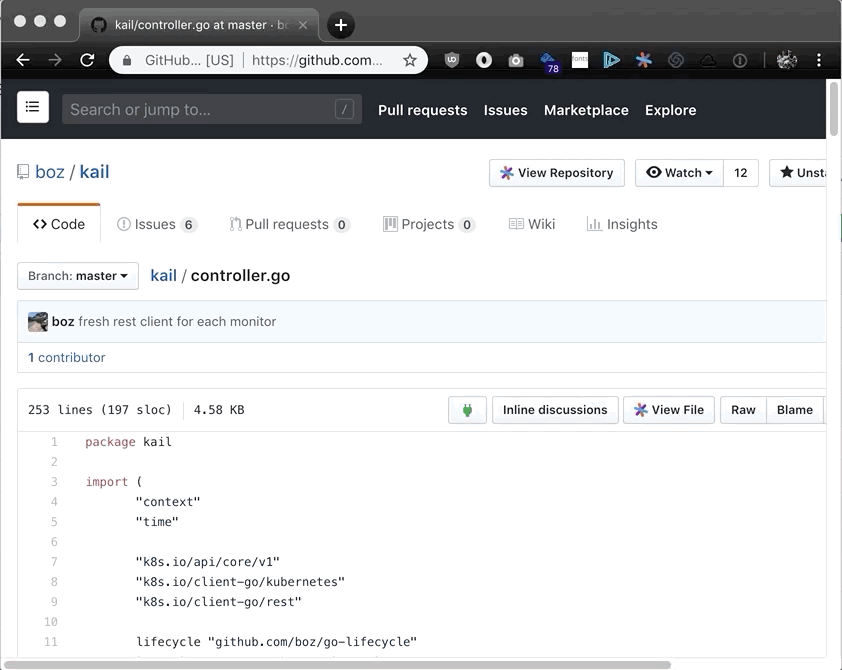Viewport: 842px width, 670px height.
Task: Switch to the Code tab
Action: [x=59, y=224]
